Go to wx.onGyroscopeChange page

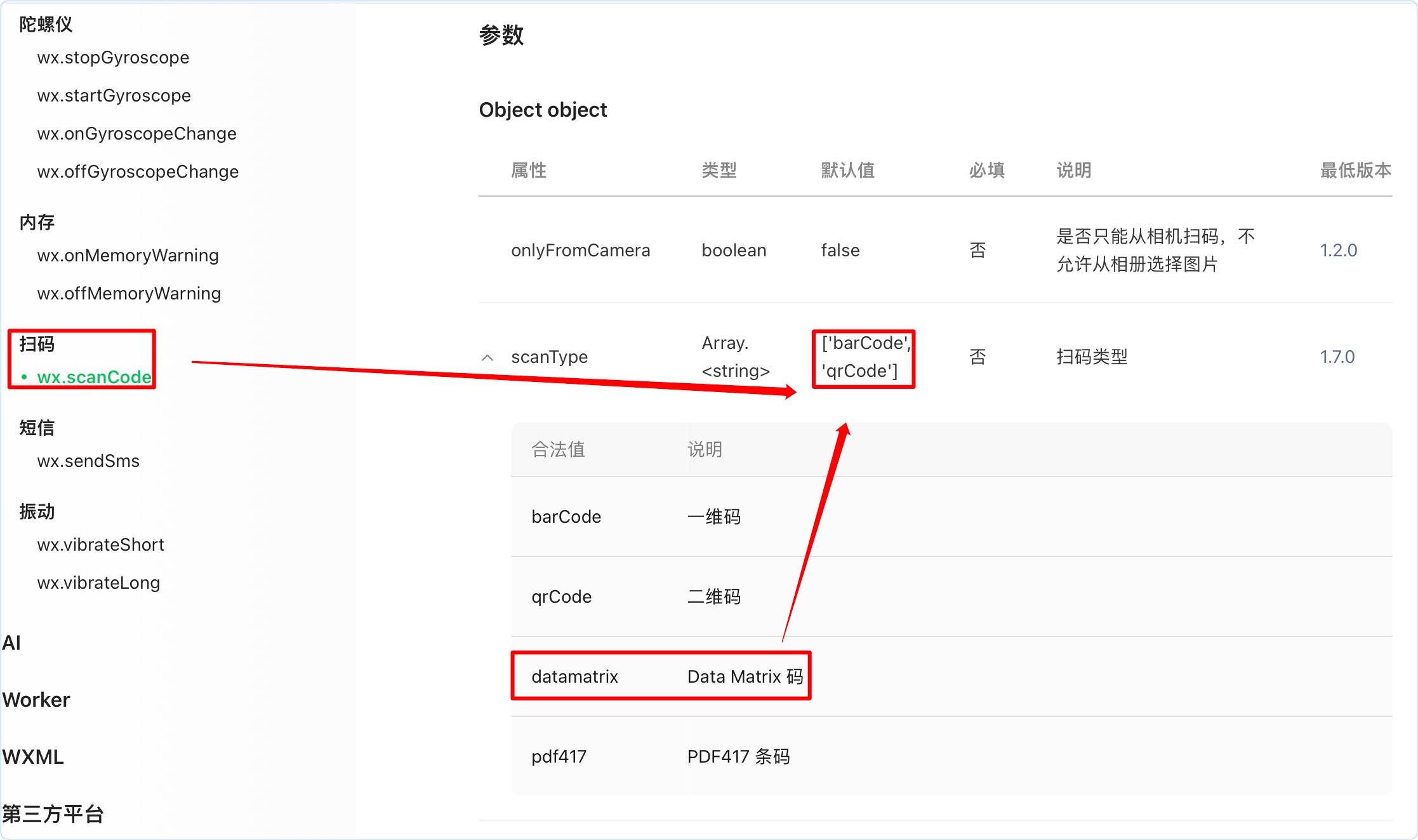click(x=136, y=134)
